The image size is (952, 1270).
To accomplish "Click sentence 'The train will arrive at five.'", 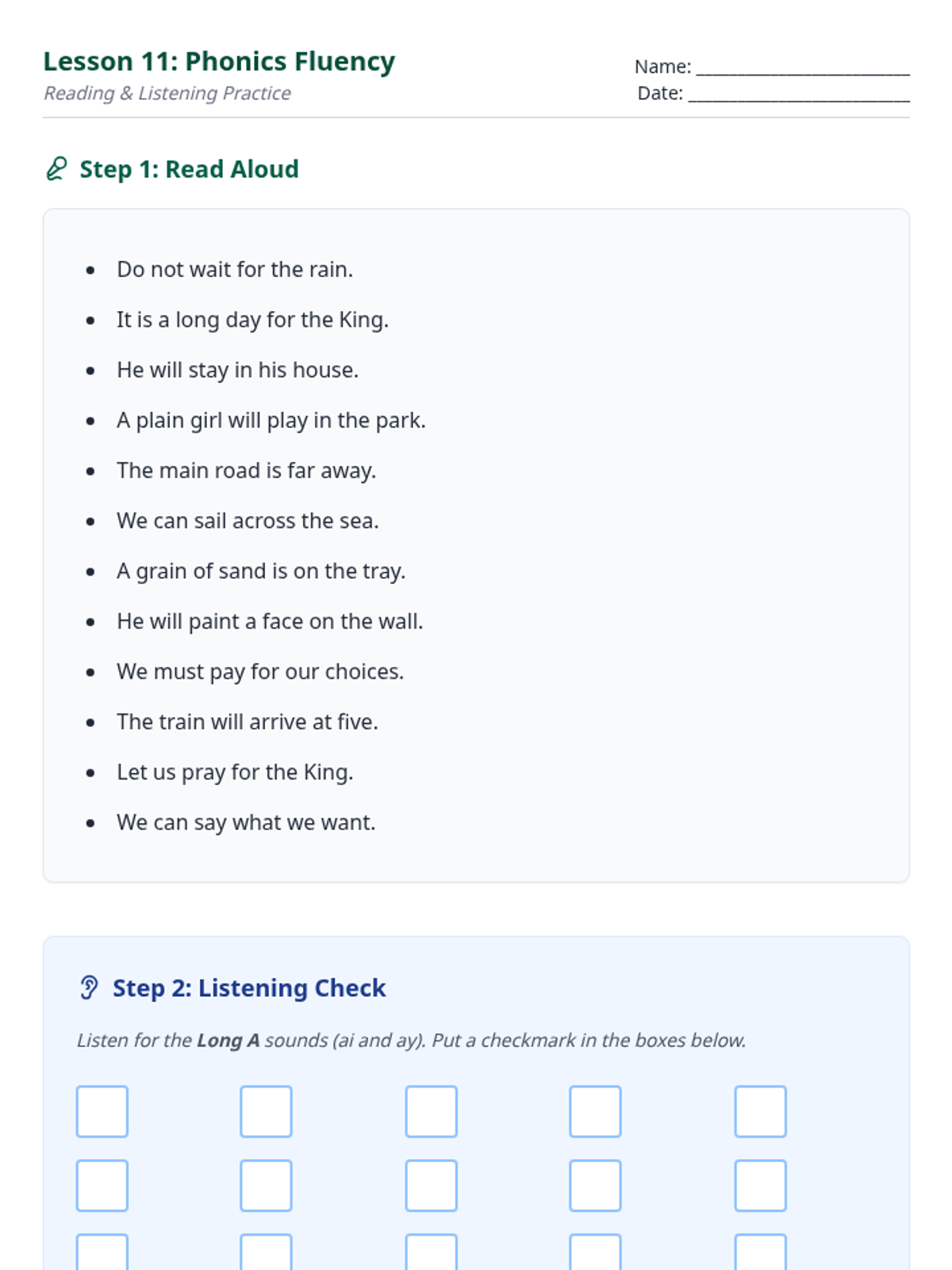I will pyautogui.click(x=248, y=722).
